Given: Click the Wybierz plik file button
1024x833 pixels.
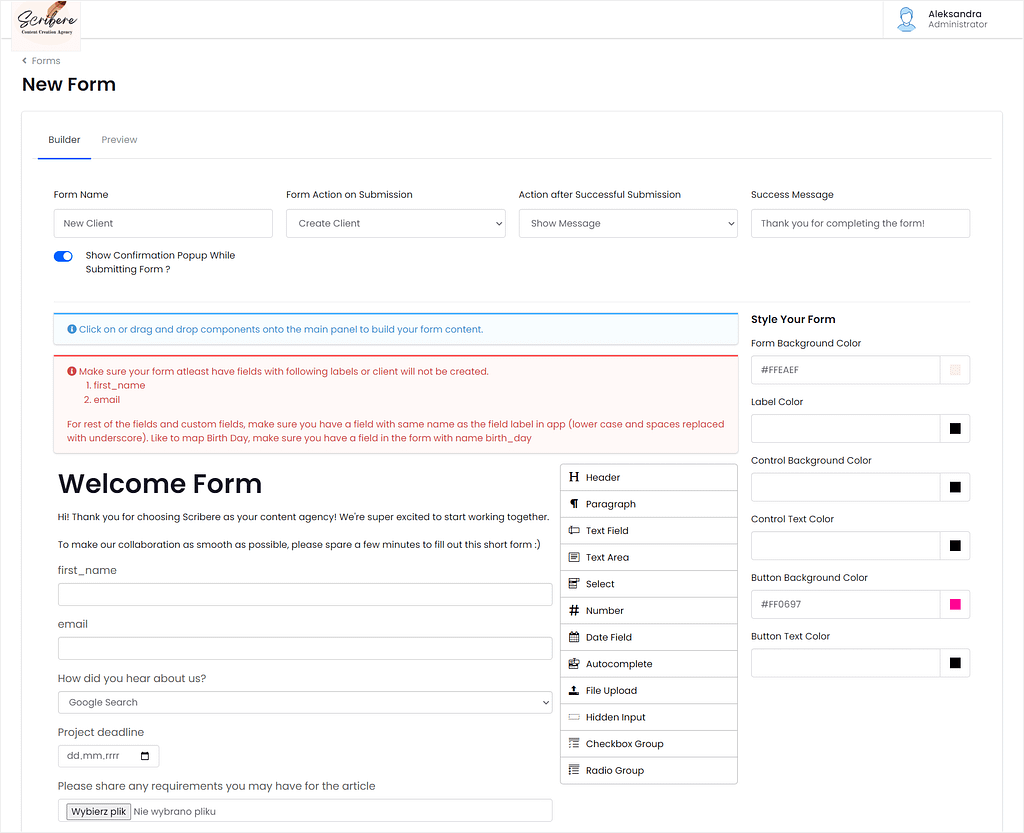Looking at the screenshot, I should pos(99,811).
